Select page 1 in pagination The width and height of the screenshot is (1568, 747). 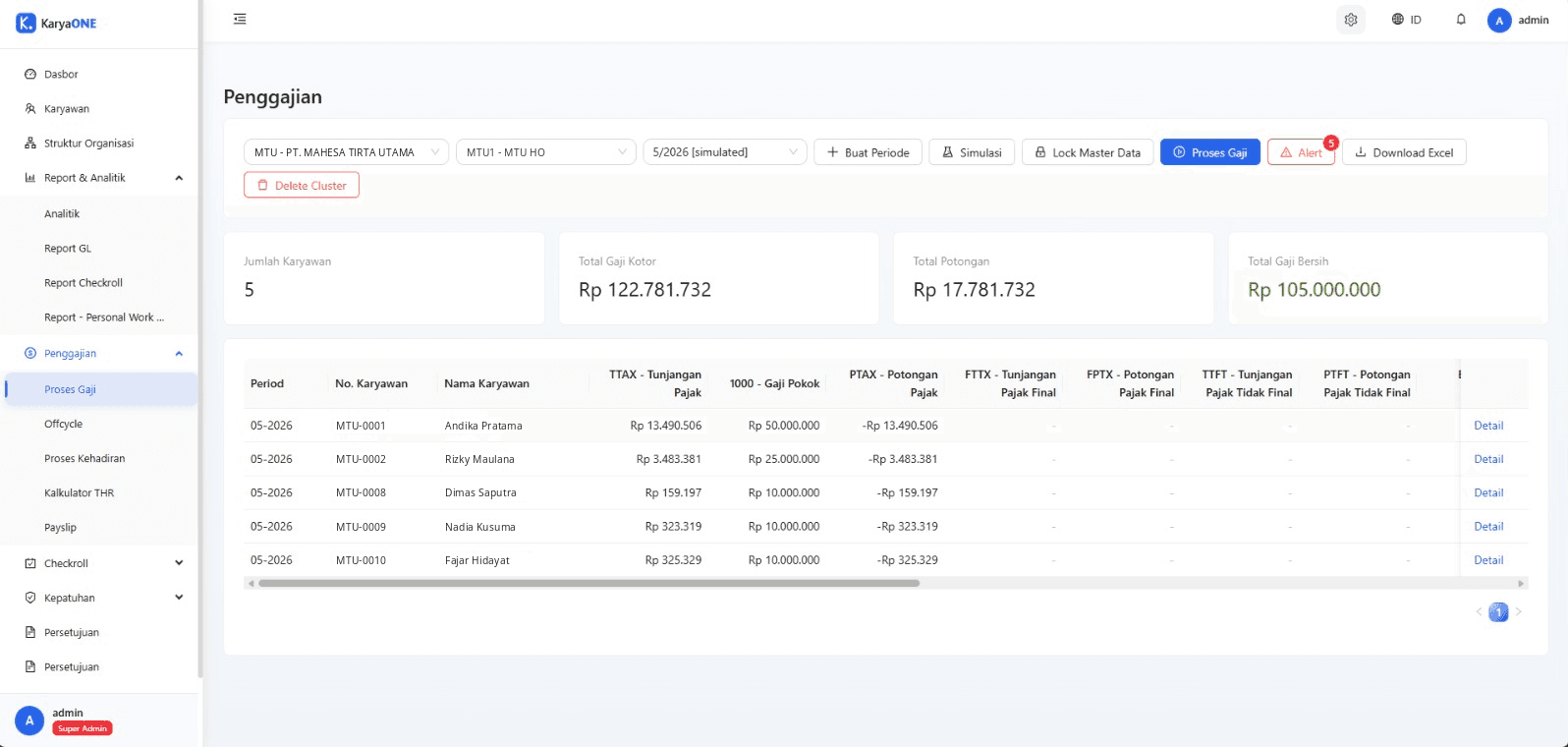(x=1498, y=612)
